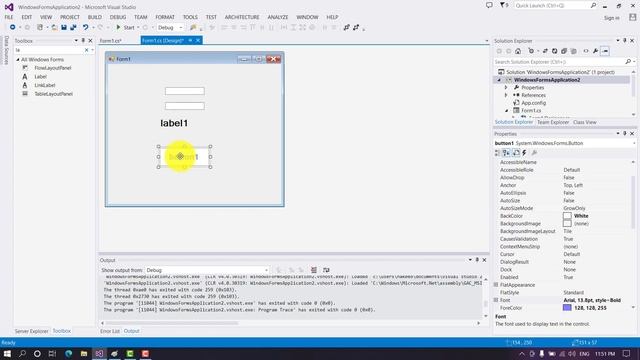The image size is (640, 360).
Task: Collapse the All Windows Forms group
Action: [x=18, y=60]
